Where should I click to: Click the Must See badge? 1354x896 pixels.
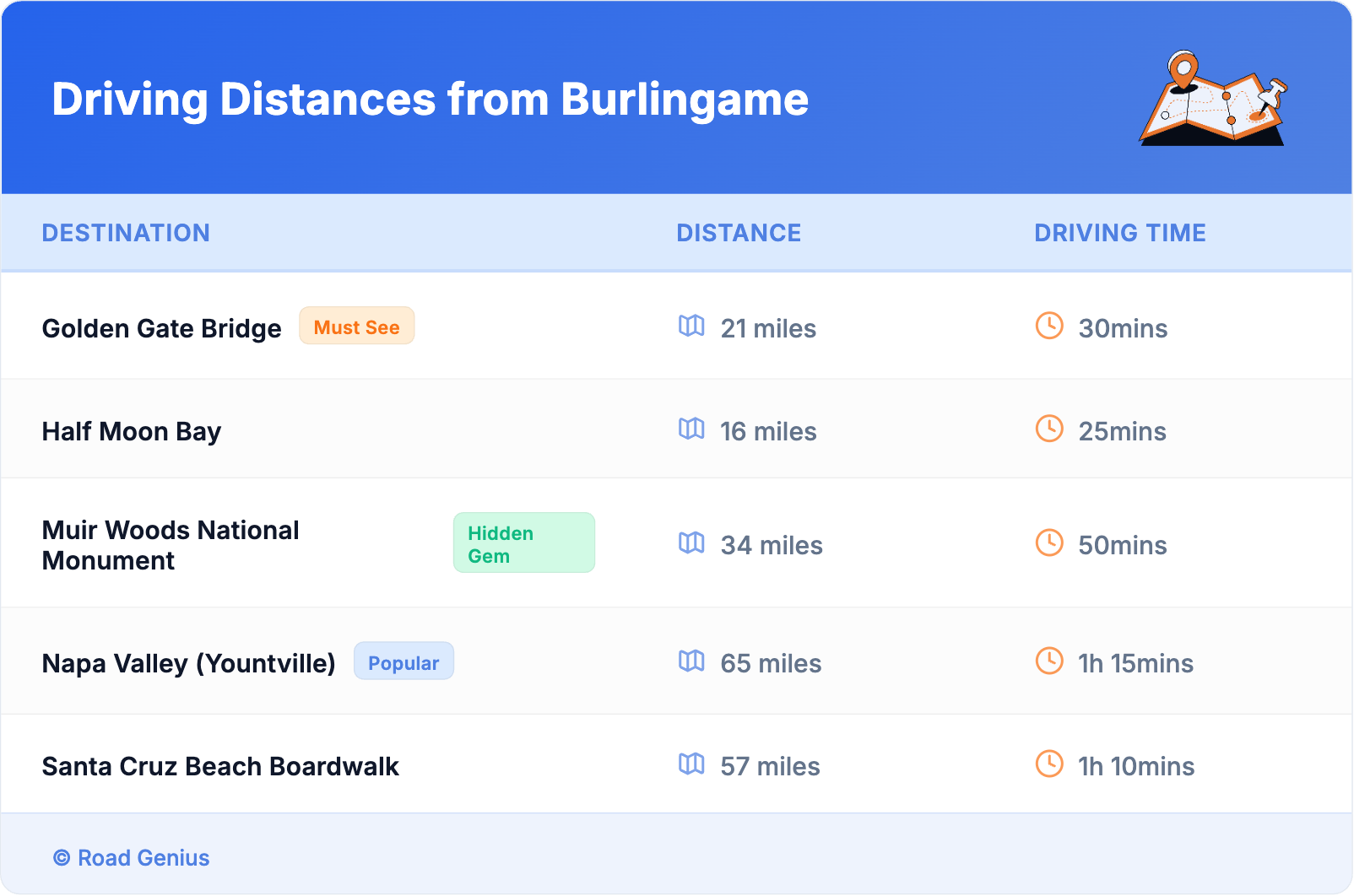(x=356, y=327)
